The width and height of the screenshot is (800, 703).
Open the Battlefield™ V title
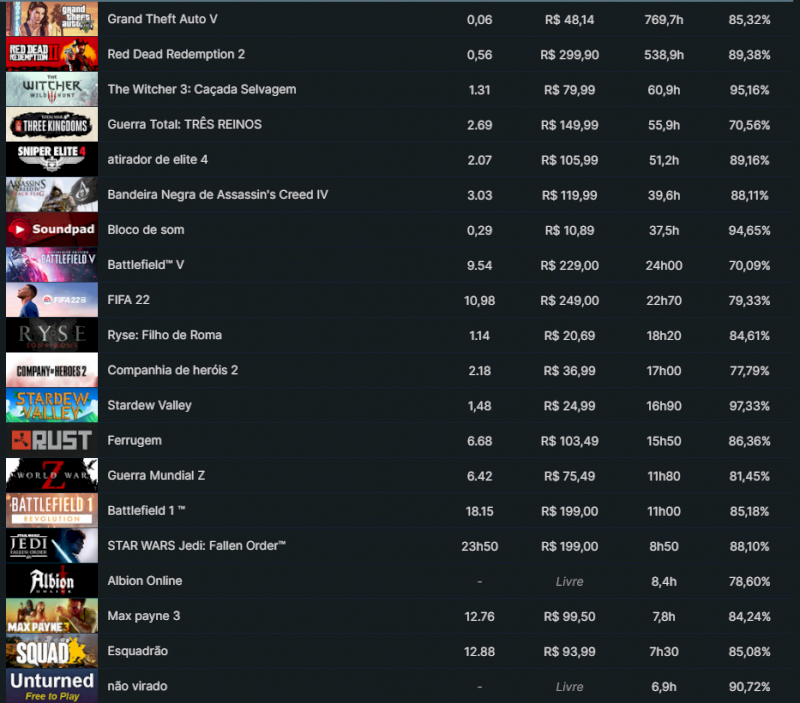(146, 265)
